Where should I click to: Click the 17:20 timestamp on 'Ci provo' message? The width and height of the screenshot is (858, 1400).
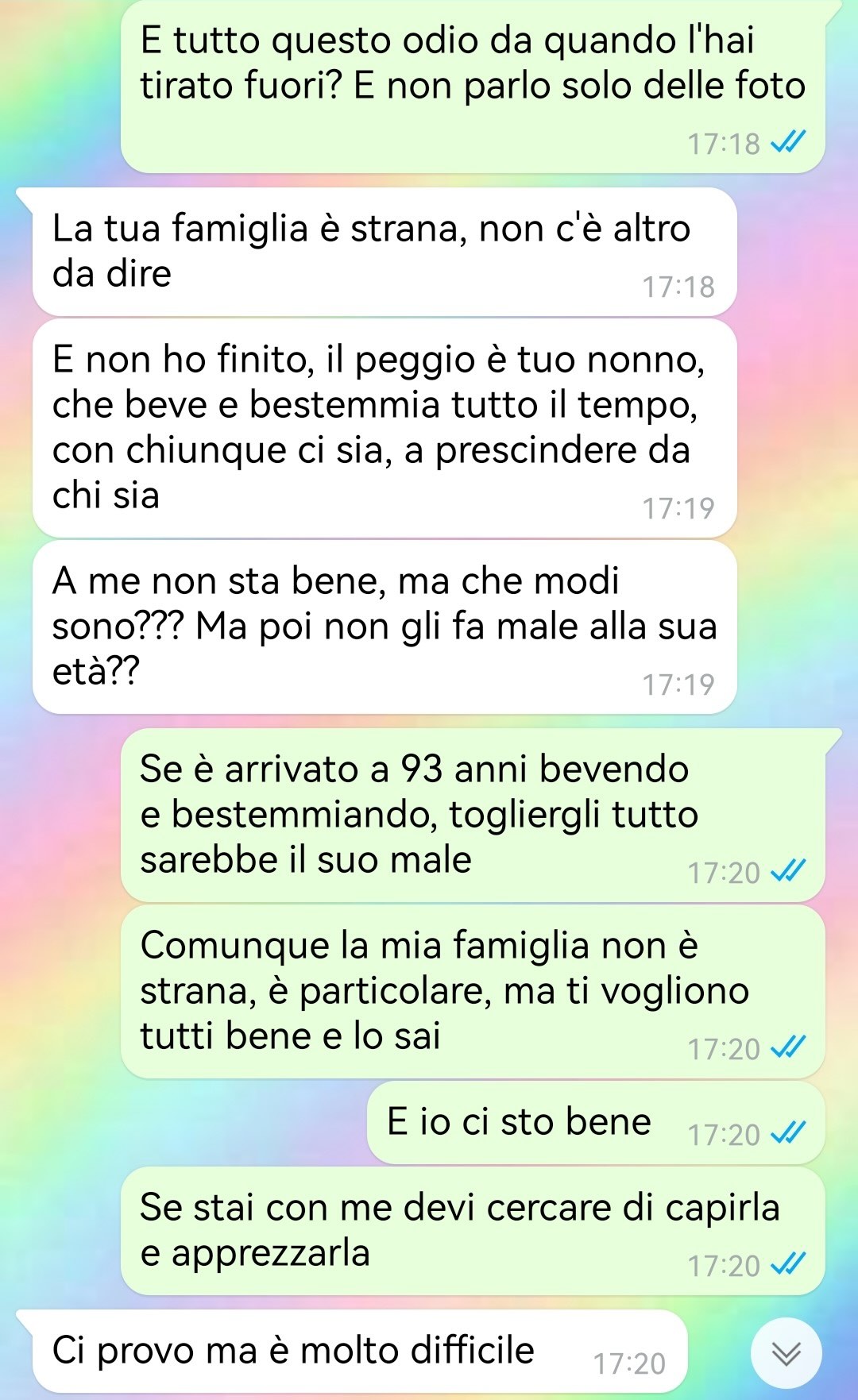click(x=629, y=1363)
